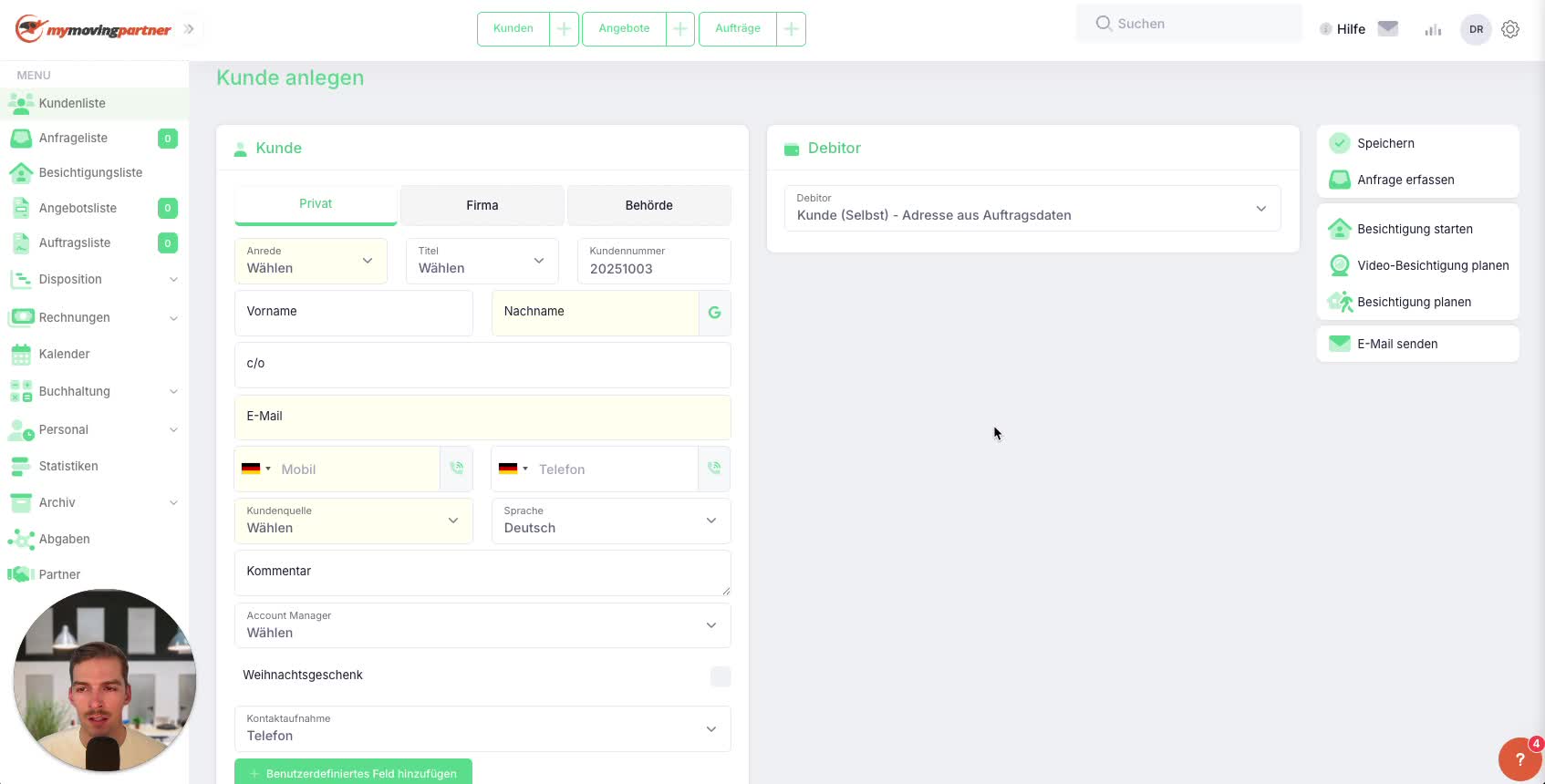The height and width of the screenshot is (784, 1545).
Task: Click the Suchen search box
Action: [1189, 24]
